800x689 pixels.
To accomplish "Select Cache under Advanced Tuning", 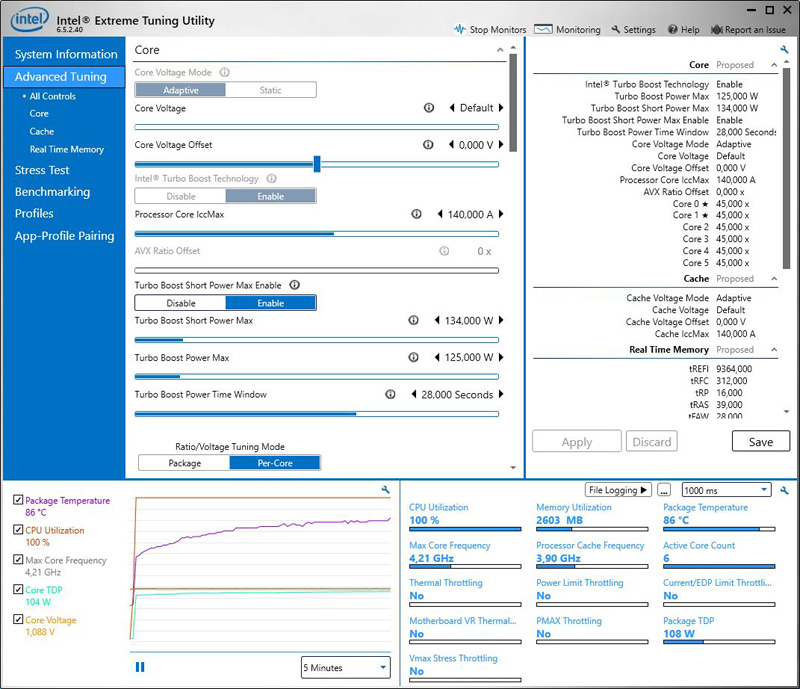I will pyautogui.click(x=41, y=131).
